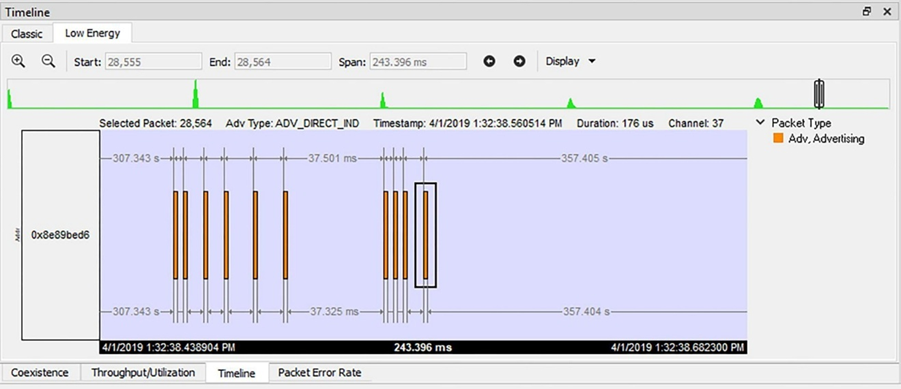Click the overview position slider handle
This screenshot has width=901, height=389.
tap(819, 94)
